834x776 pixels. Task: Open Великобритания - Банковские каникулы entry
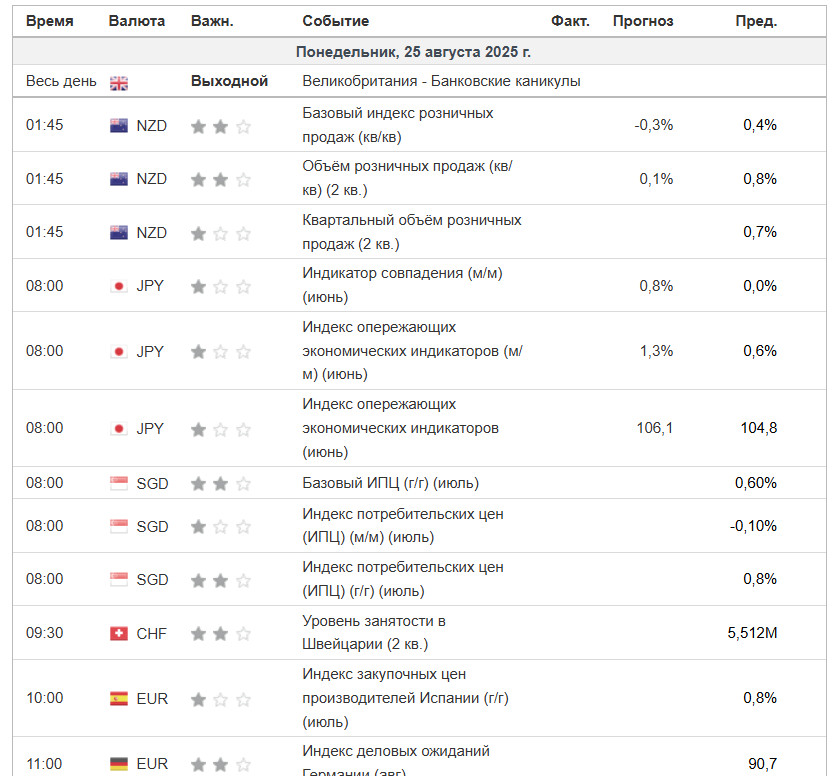[x=441, y=81]
